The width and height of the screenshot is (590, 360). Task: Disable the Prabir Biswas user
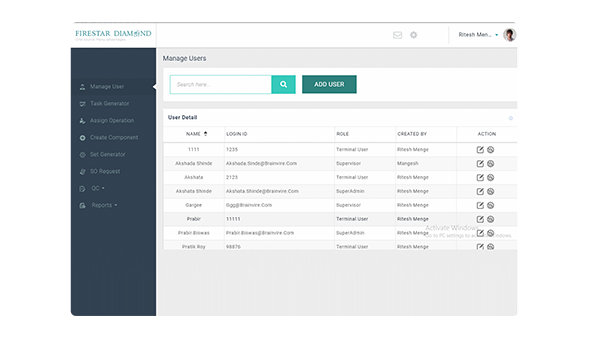491,233
